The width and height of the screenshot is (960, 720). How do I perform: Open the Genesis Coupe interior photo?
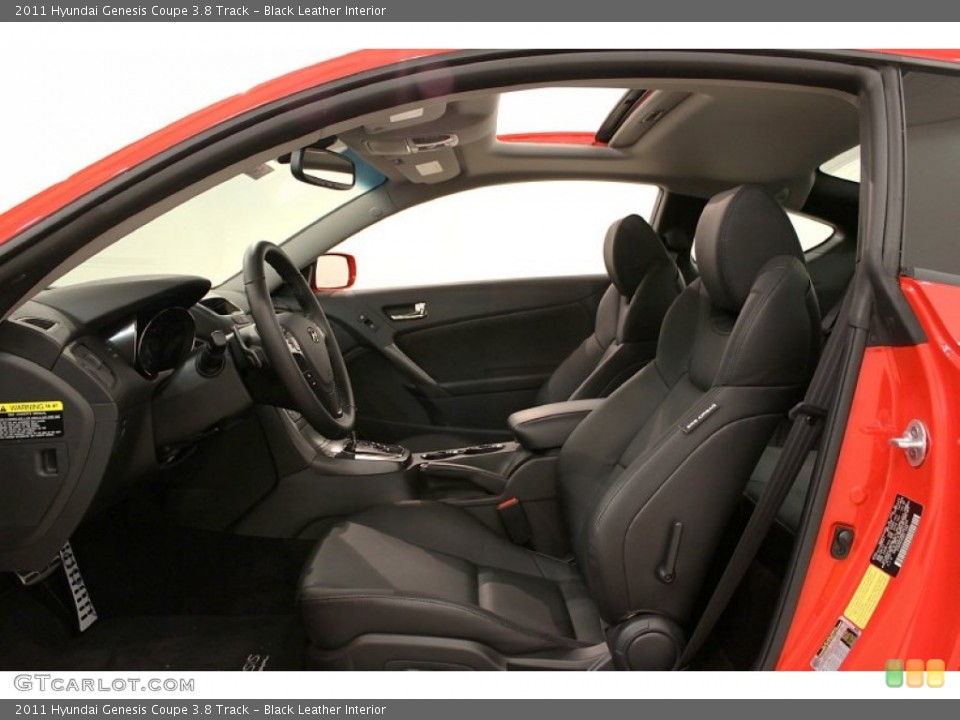pyautogui.click(x=480, y=360)
